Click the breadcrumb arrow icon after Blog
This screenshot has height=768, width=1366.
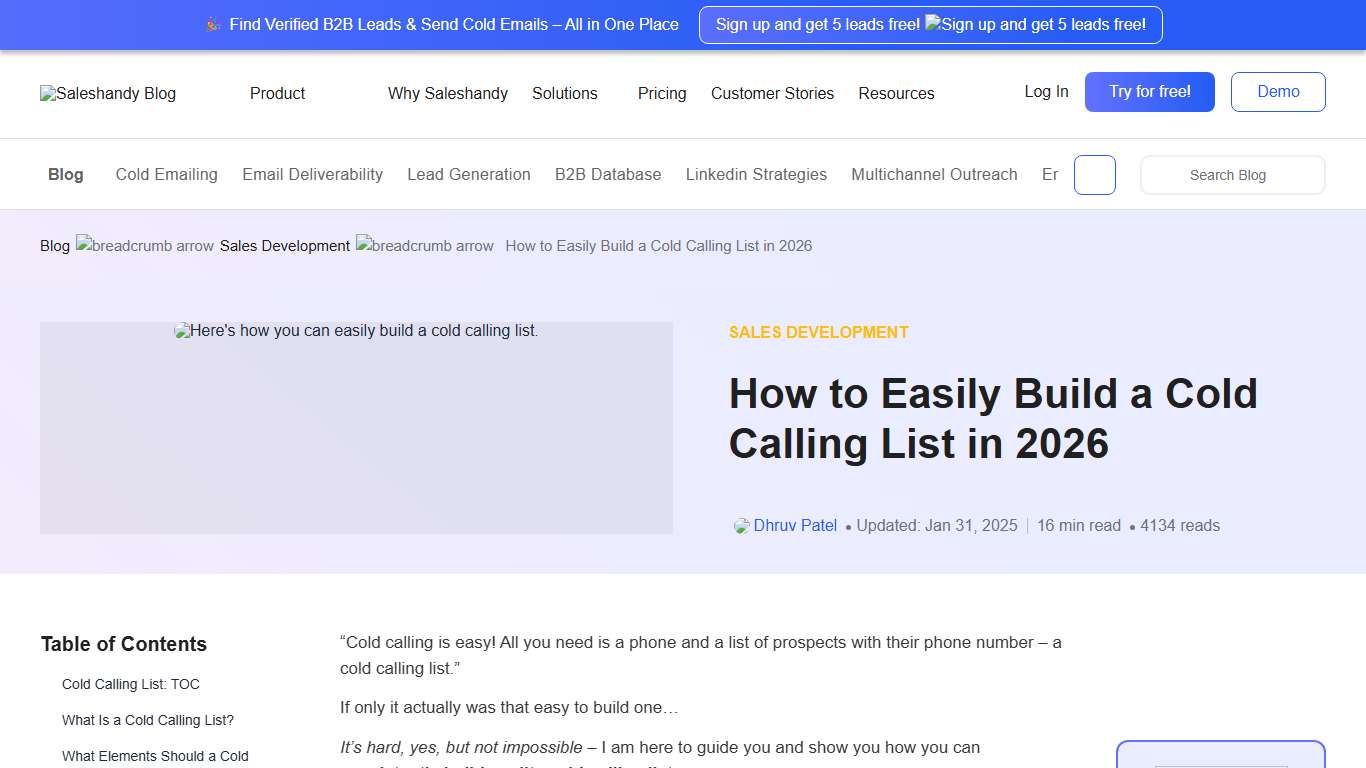145,245
